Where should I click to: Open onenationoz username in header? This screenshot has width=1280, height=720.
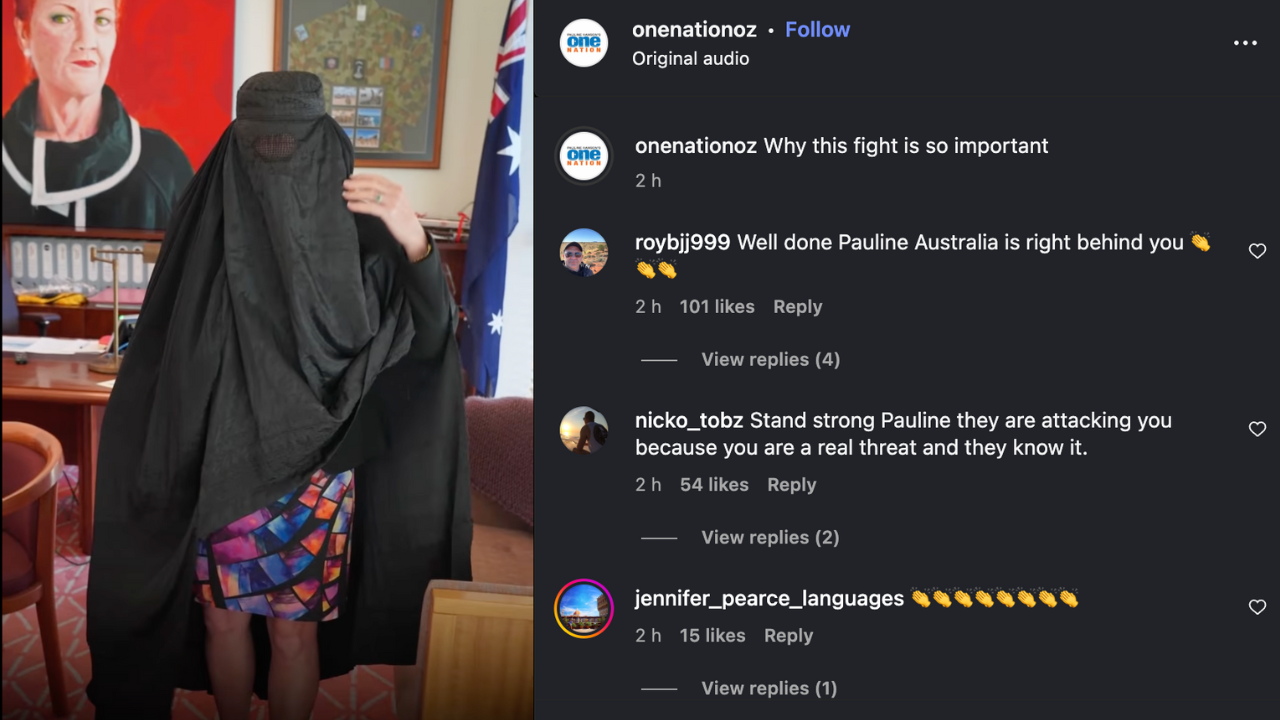tap(694, 29)
